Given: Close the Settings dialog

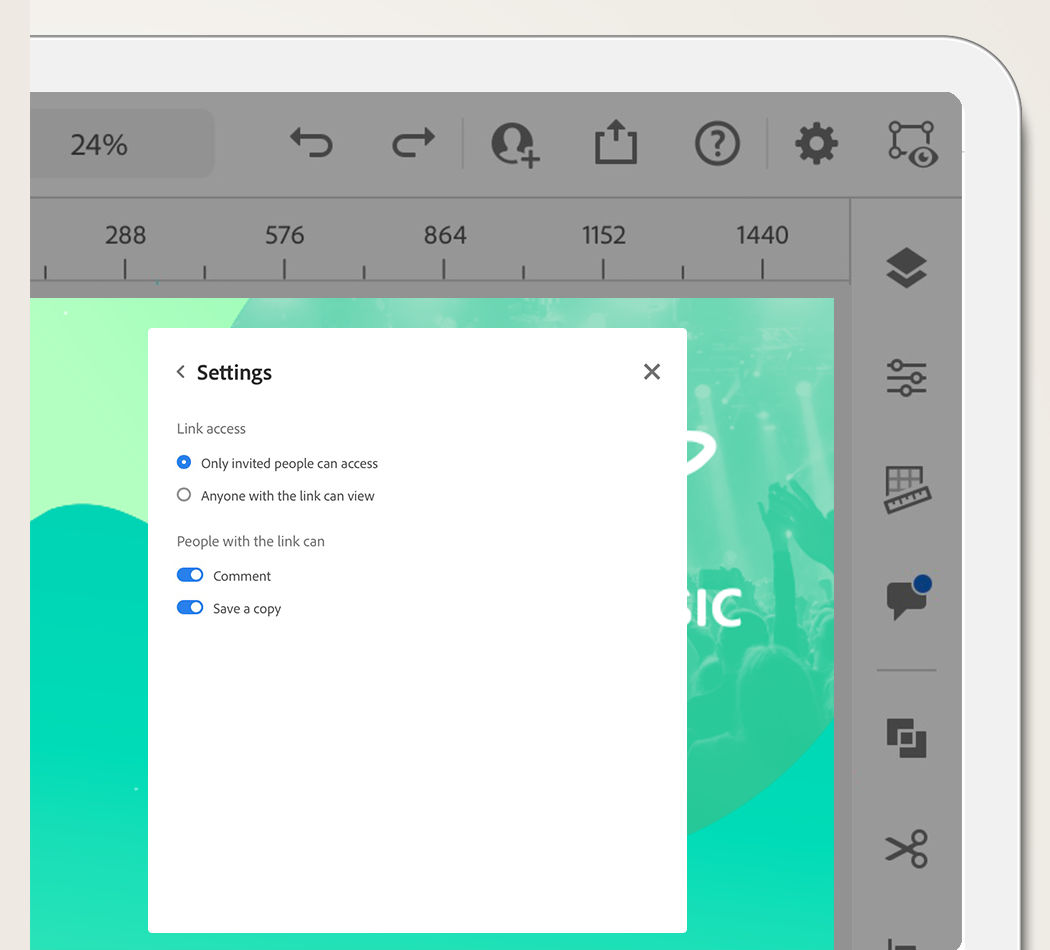Looking at the screenshot, I should 652,371.
